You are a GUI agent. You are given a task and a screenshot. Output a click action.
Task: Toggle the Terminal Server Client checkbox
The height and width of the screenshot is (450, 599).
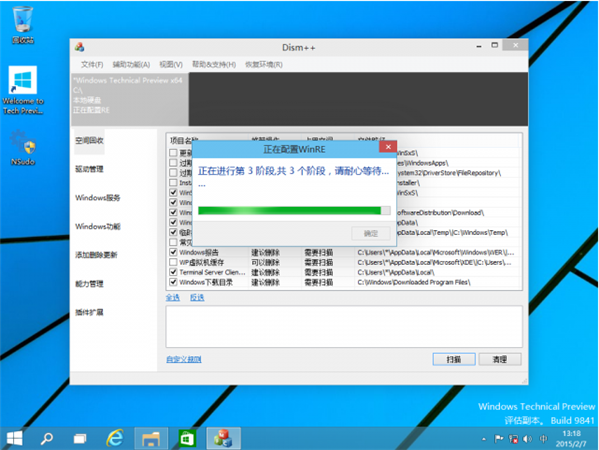[173, 272]
